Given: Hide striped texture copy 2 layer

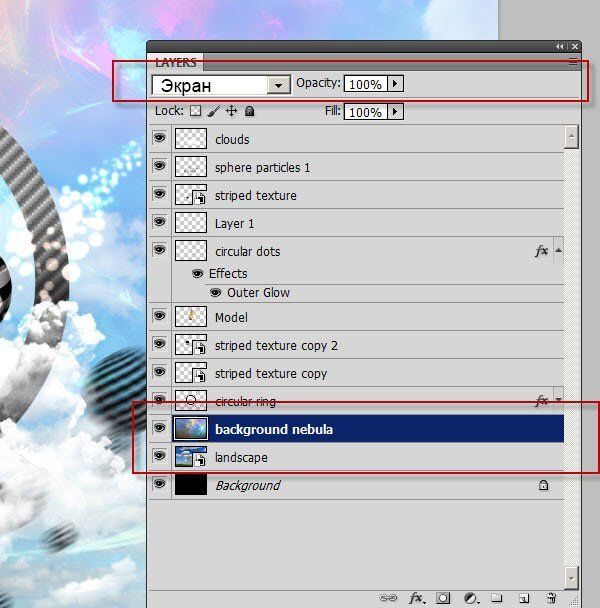Looking at the screenshot, I should pos(159,344).
